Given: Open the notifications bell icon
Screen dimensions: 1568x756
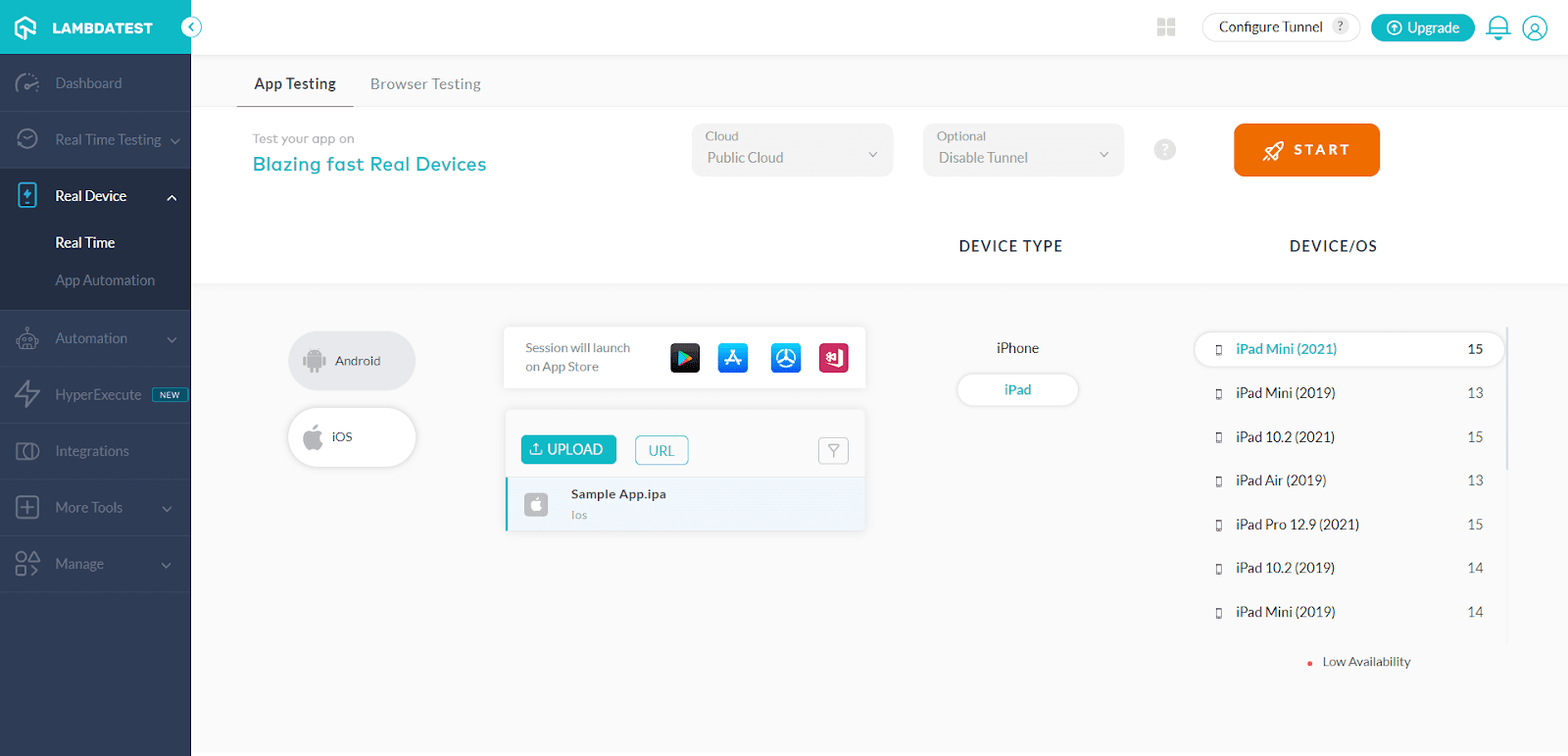Looking at the screenshot, I should [1498, 27].
